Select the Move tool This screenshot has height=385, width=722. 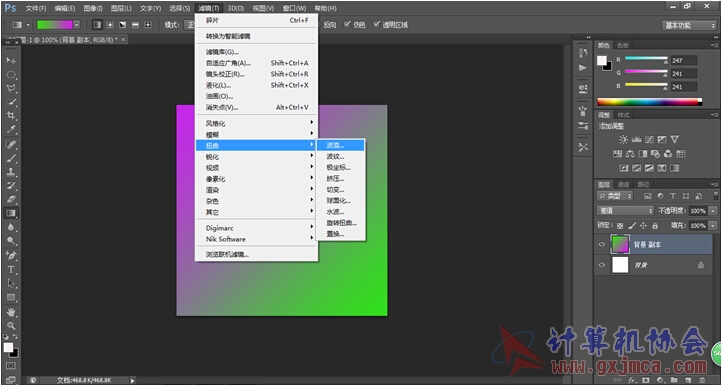tap(11, 60)
